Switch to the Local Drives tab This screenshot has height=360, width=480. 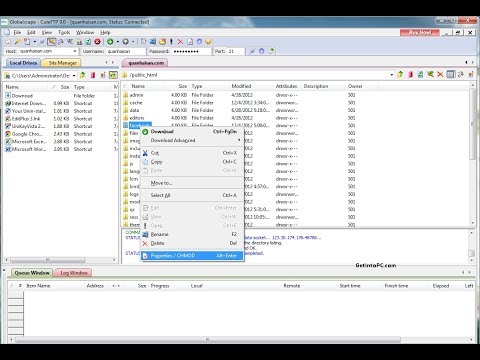click(x=23, y=63)
